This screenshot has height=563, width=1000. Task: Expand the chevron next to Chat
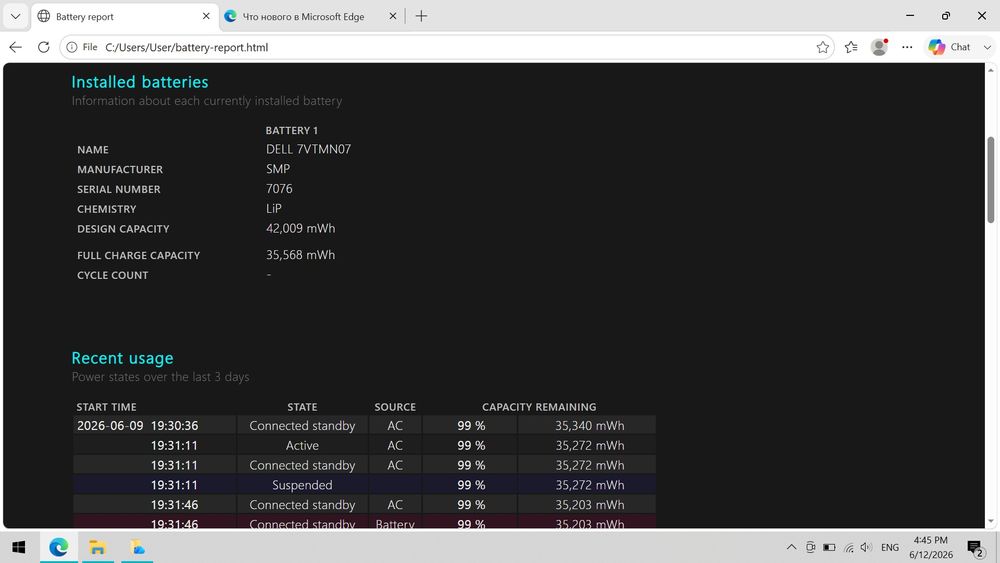[987, 47]
